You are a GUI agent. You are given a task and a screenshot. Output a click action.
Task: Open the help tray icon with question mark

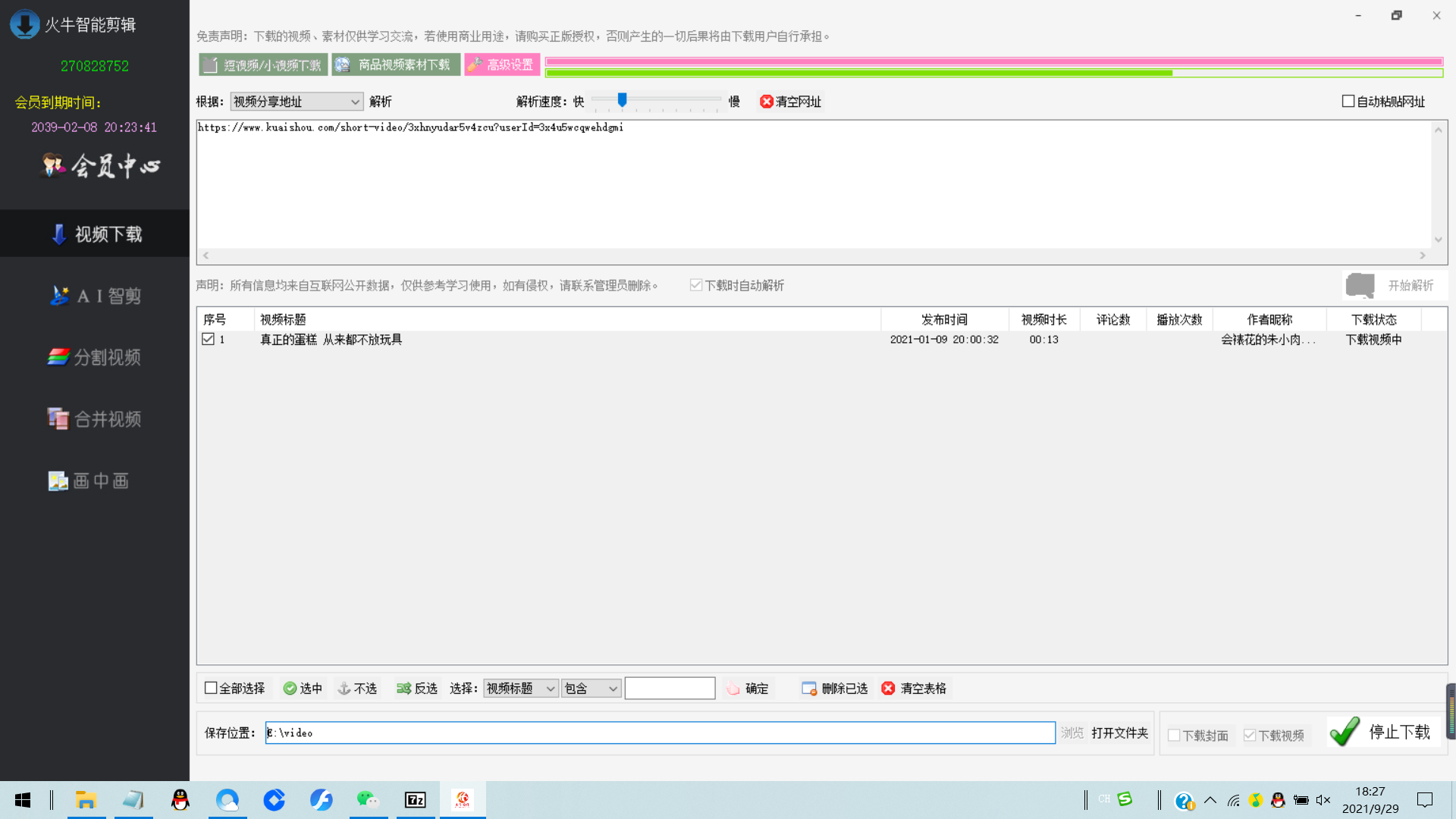[1184, 801]
